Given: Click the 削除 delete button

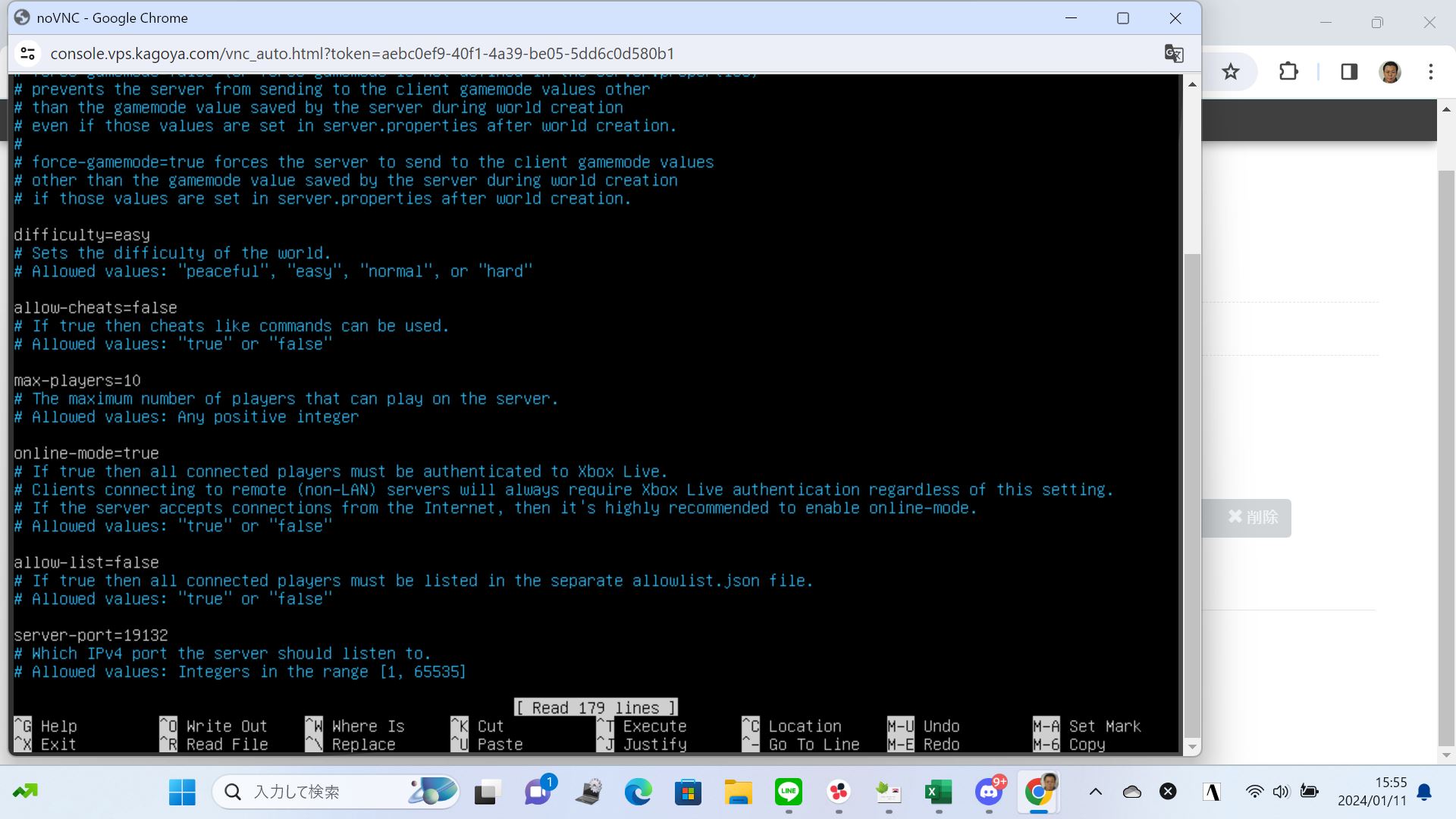Looking at the screenshot, I should pos(1253,517).
